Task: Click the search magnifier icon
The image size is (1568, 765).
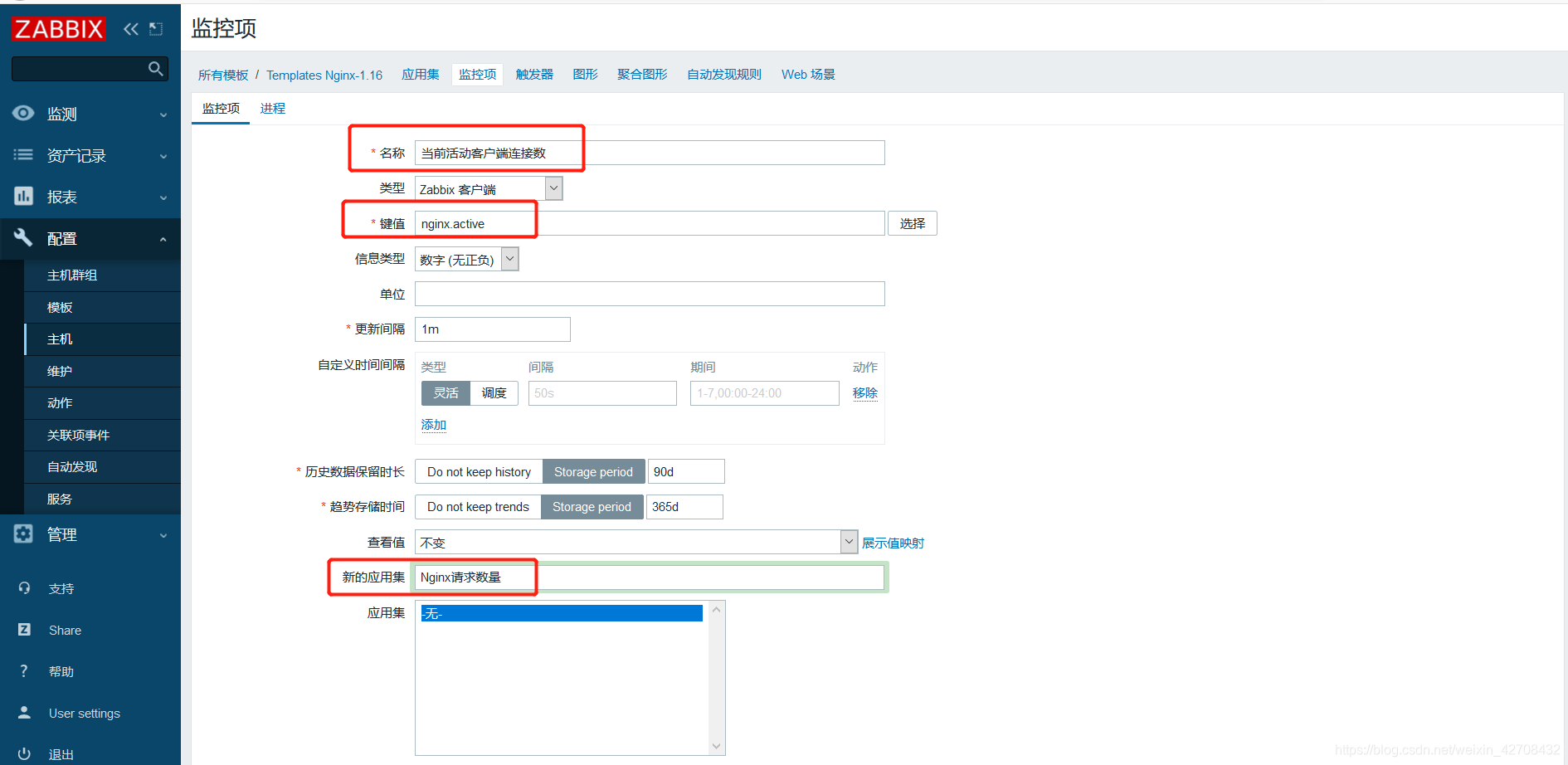Action: pos(155,69)
